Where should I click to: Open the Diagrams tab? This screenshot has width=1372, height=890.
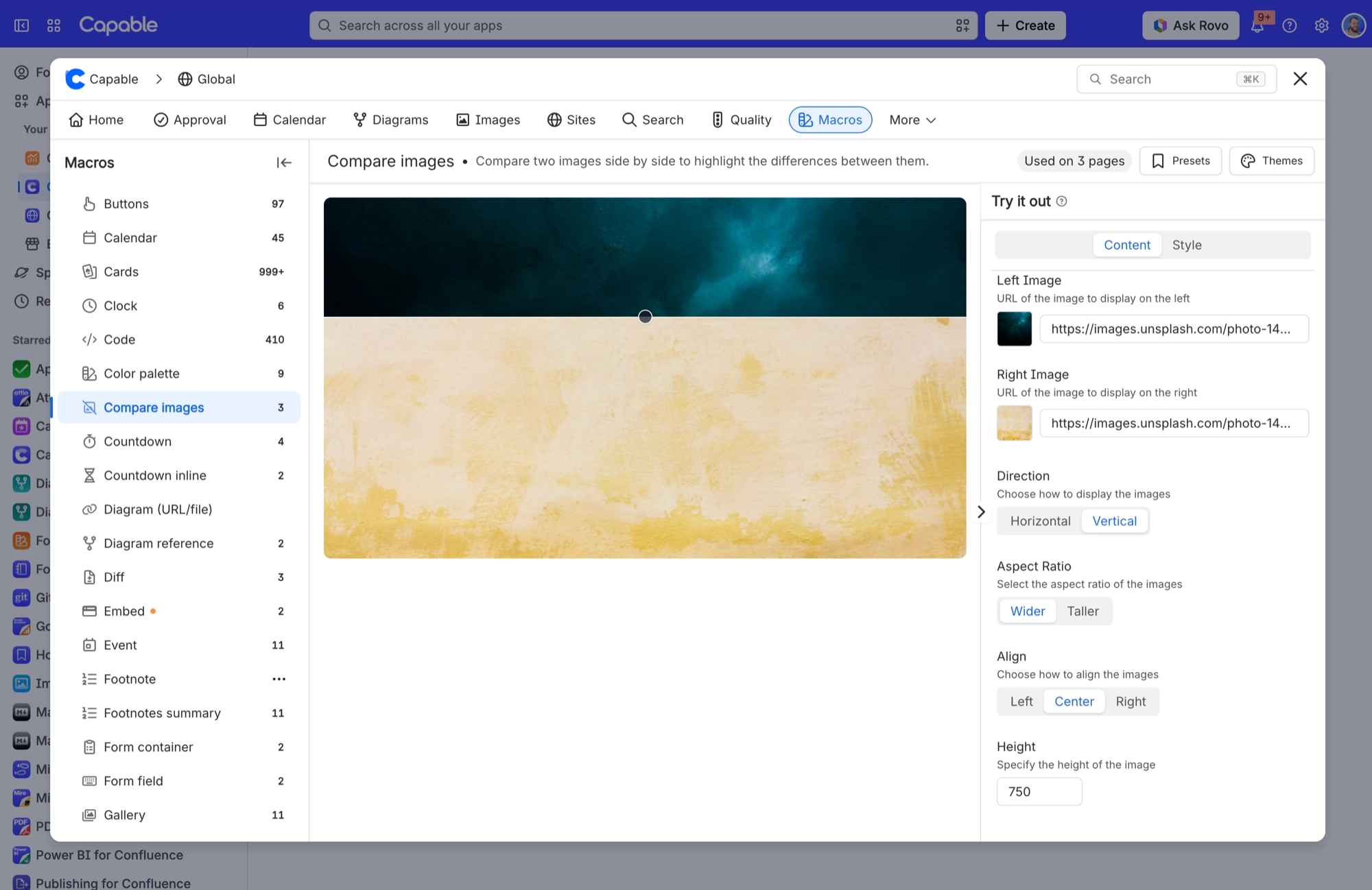point(391,120)
